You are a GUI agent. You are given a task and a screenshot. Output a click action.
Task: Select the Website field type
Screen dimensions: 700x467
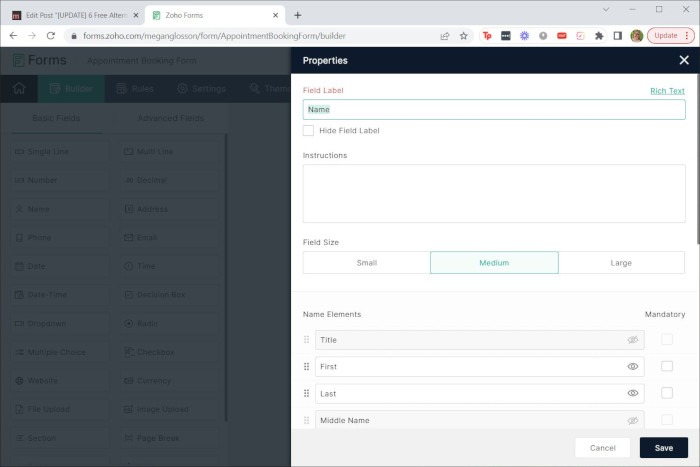59,381
